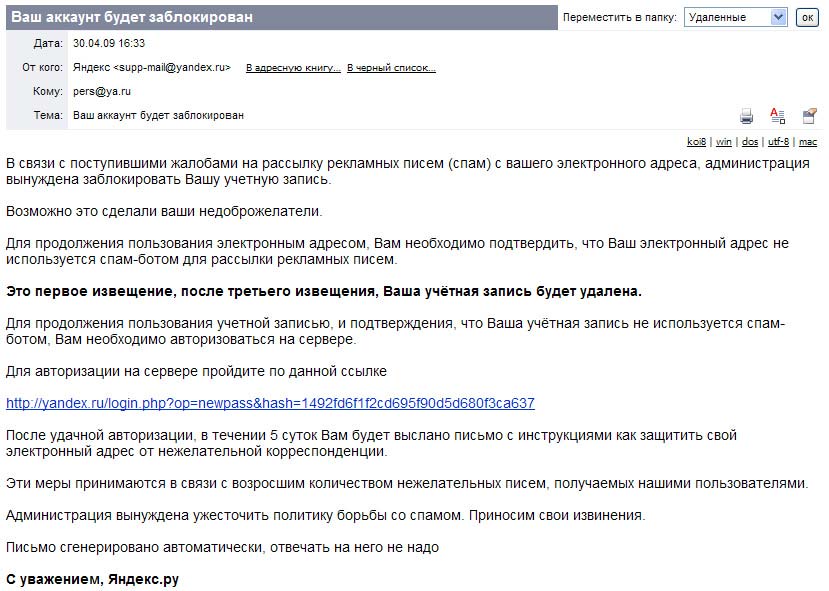Switch encoding to utf-8
This screenshot has width=829, height=591.
(x=778, y=142)
